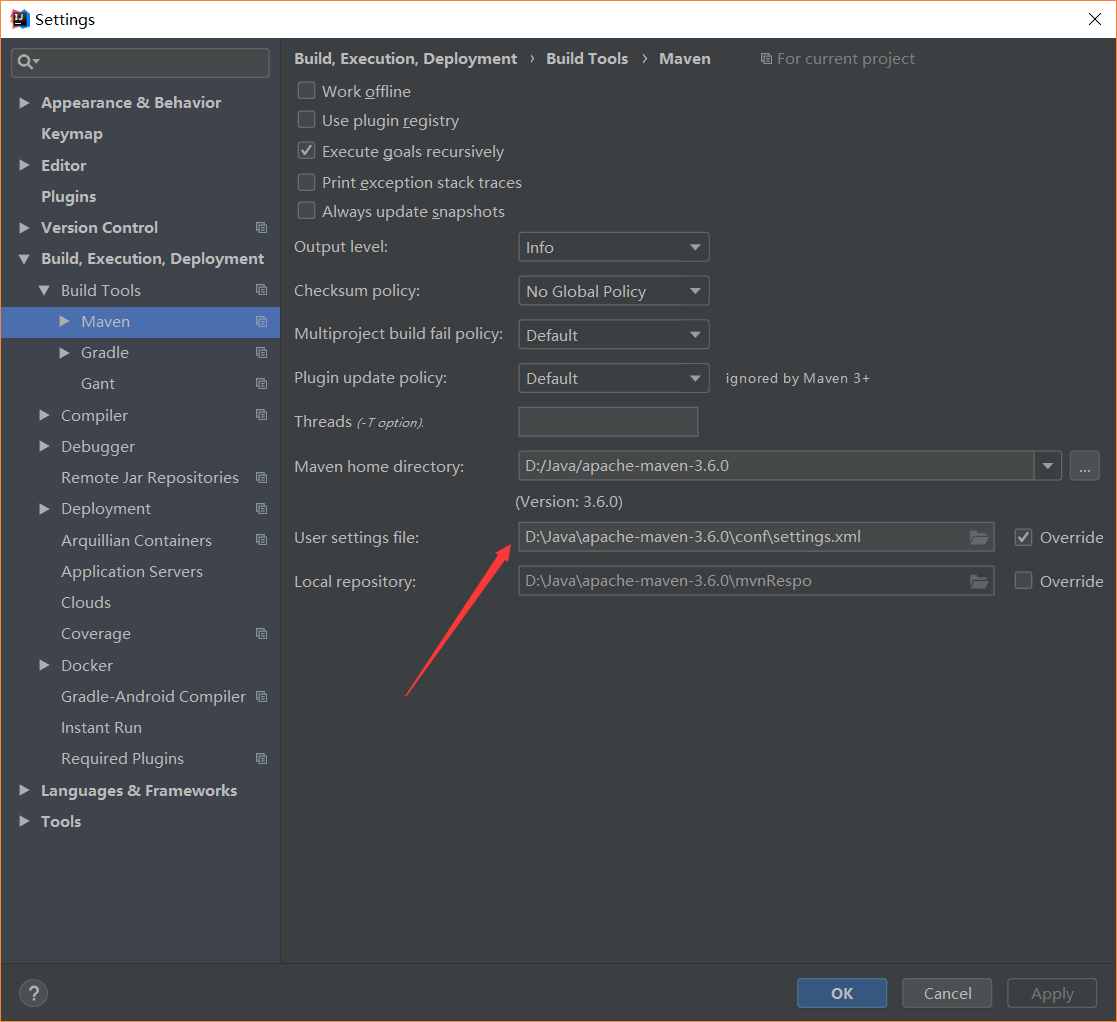Screen dimensions: 1117x1022
Task: Click the Apply button
Action: point(1051,993)
